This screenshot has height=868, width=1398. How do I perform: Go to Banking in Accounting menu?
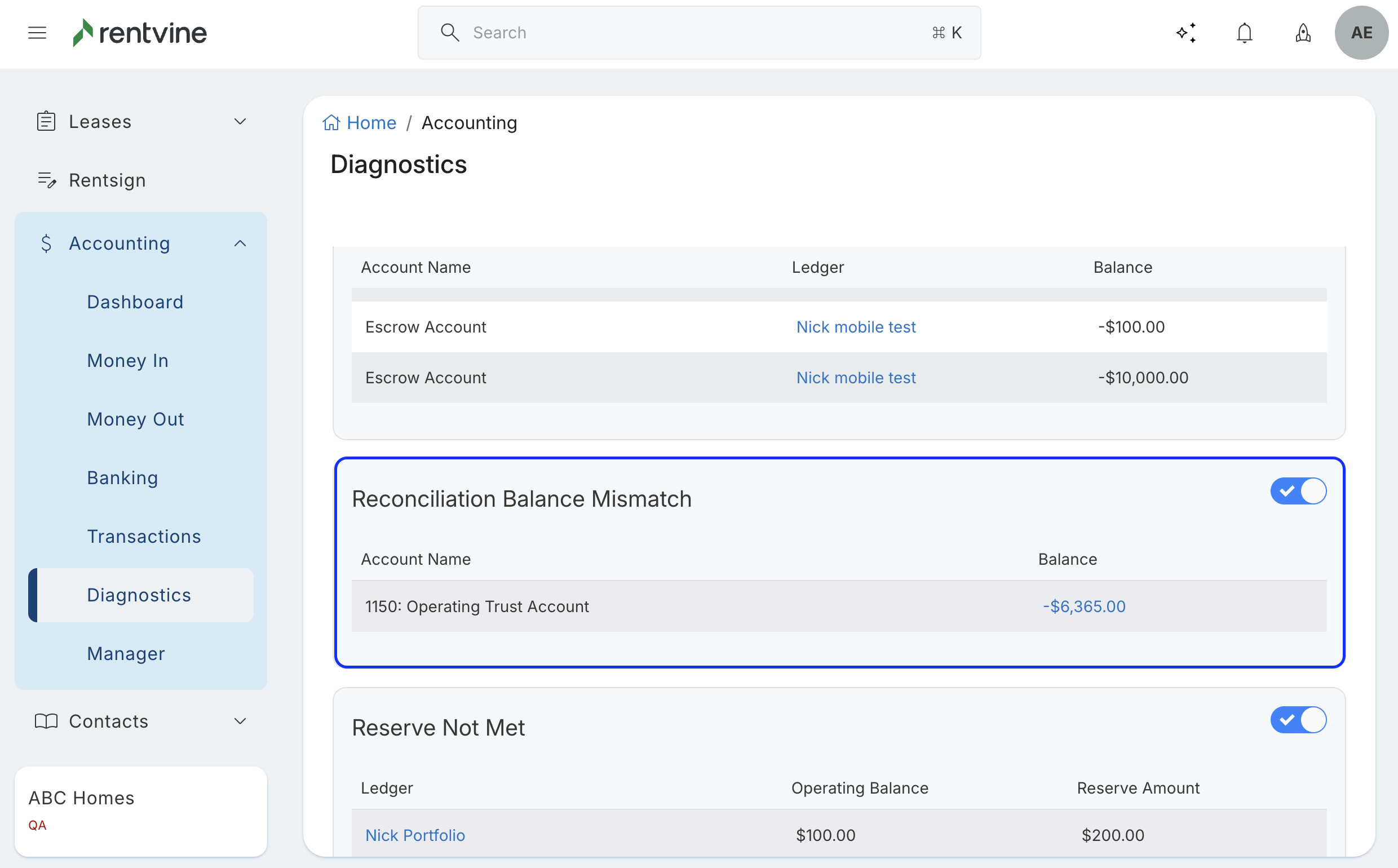(x=122, y=477)
